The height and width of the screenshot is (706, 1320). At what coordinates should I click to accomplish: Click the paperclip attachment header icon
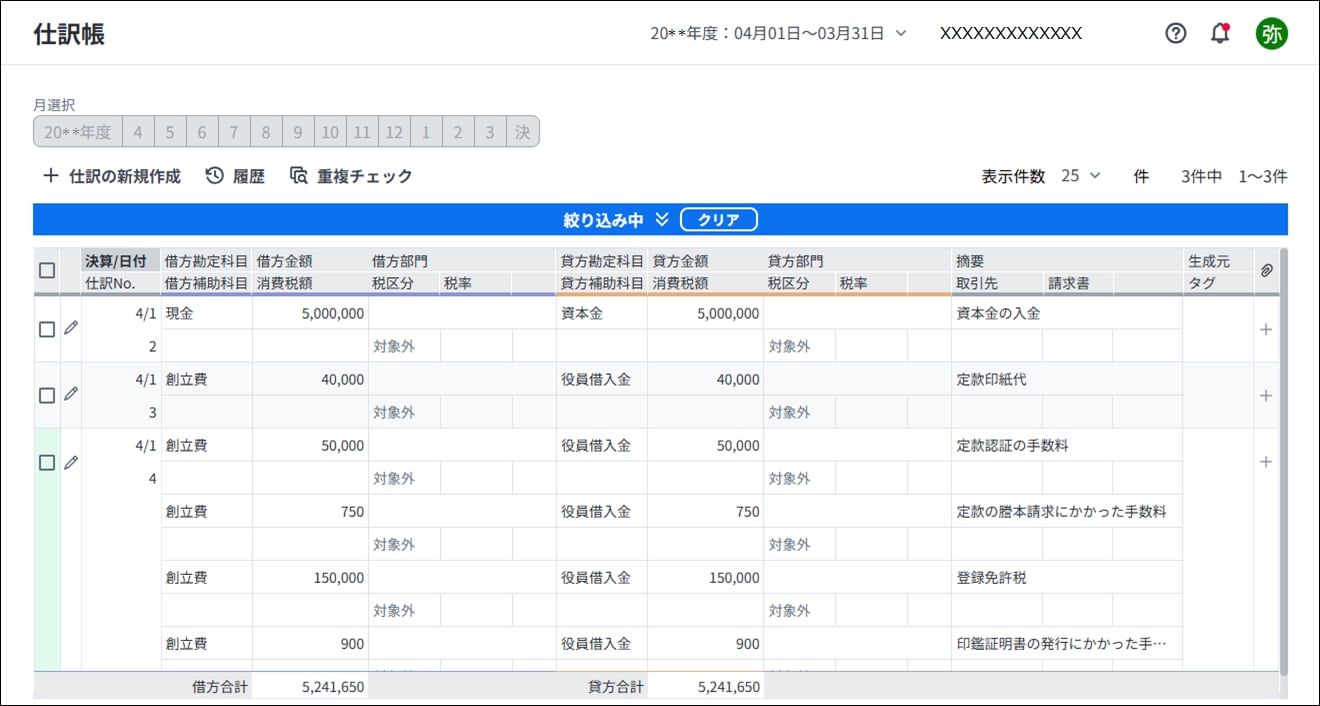pyautogui.click(x=1266, y=271)
